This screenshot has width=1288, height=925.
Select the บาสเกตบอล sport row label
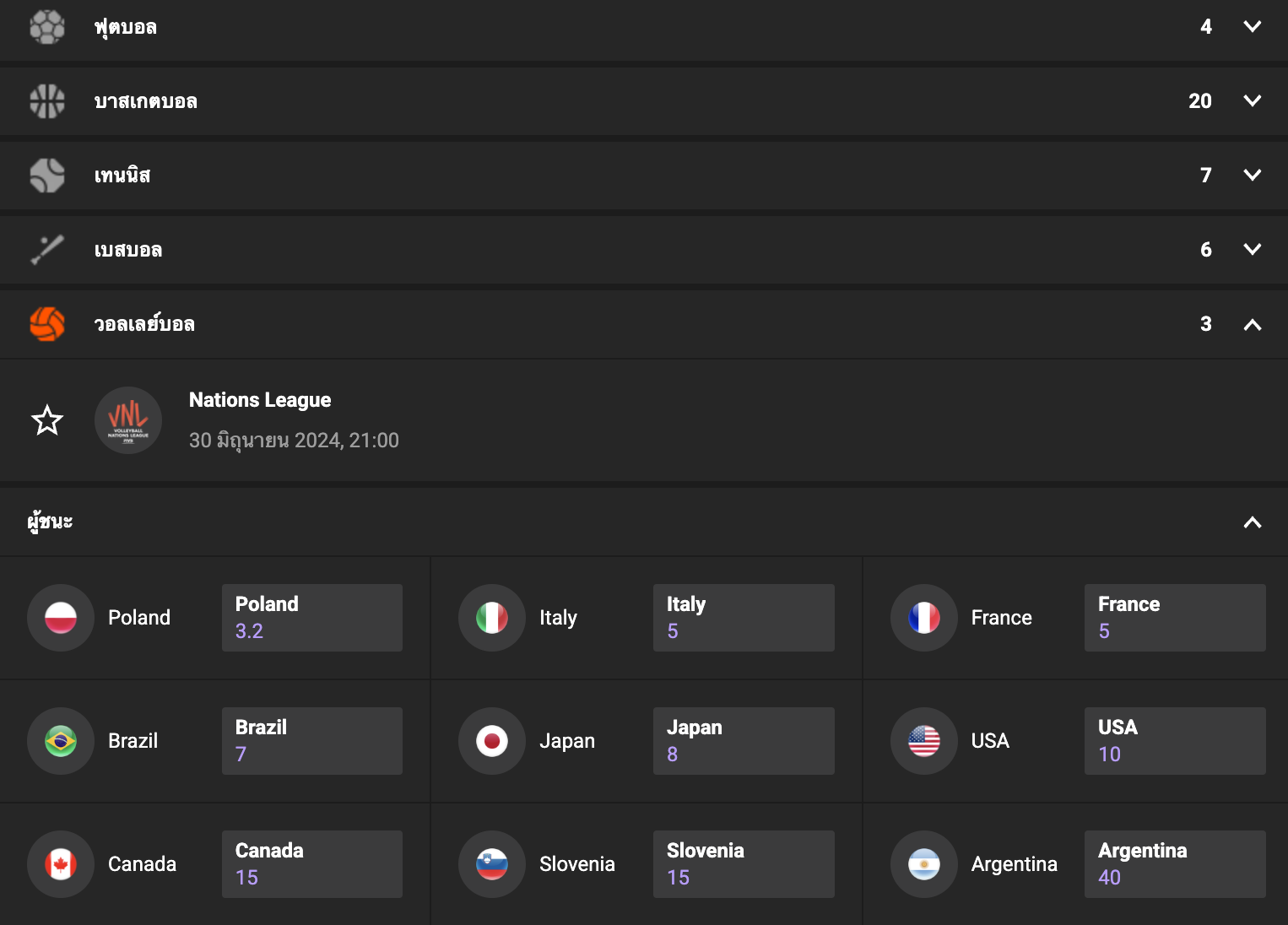[146, 101]
